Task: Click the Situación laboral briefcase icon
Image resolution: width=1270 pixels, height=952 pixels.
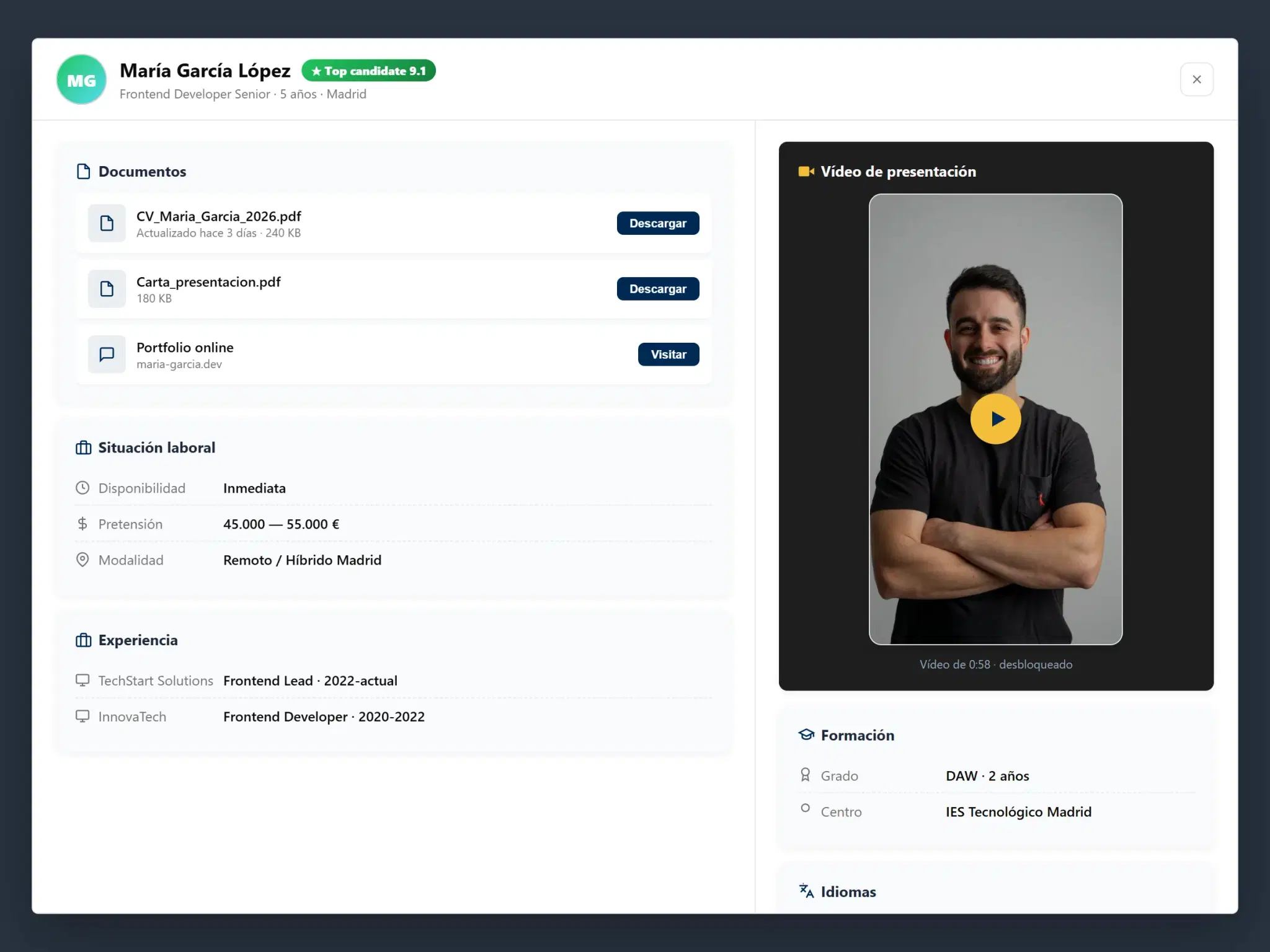Action: [x=83, y=447]
